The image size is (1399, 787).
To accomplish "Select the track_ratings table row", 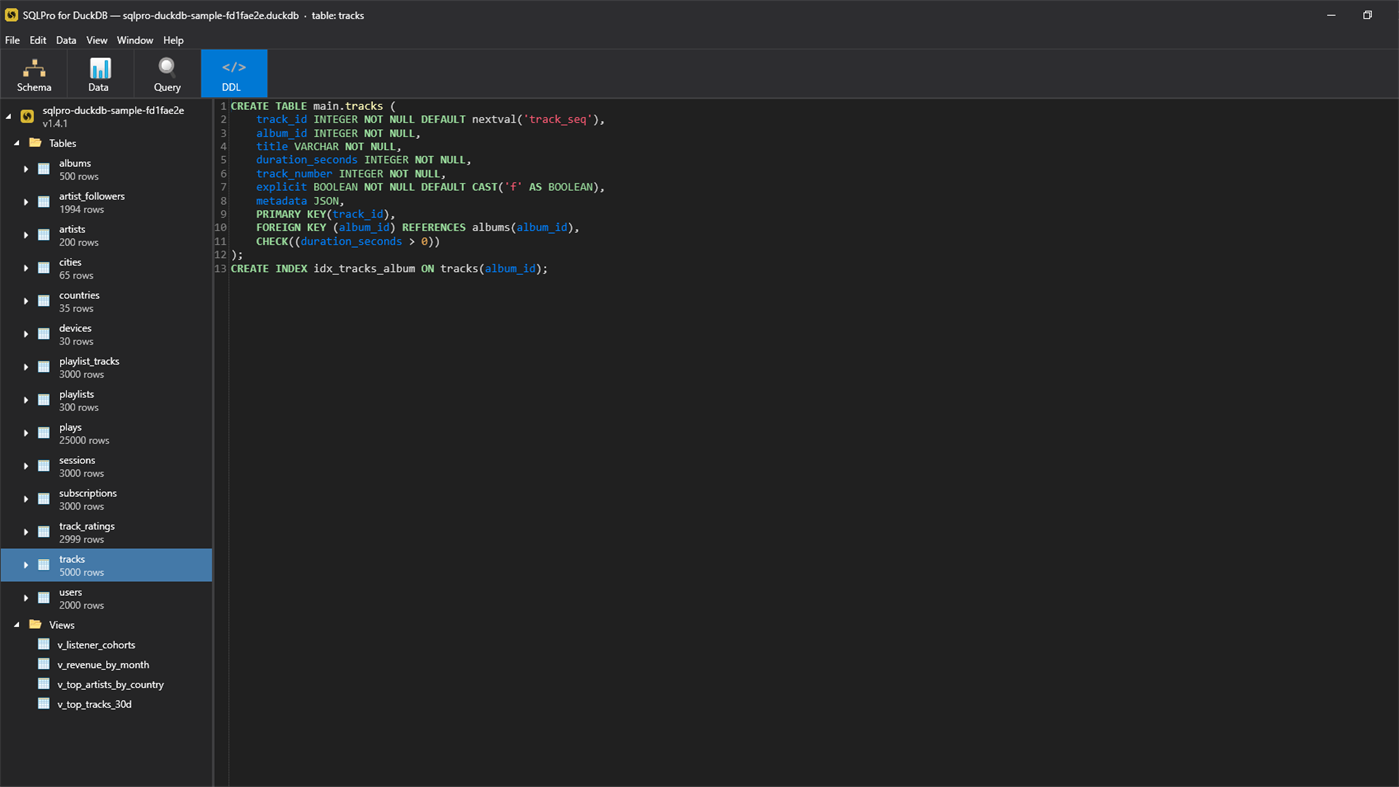I will coord(106,532).
